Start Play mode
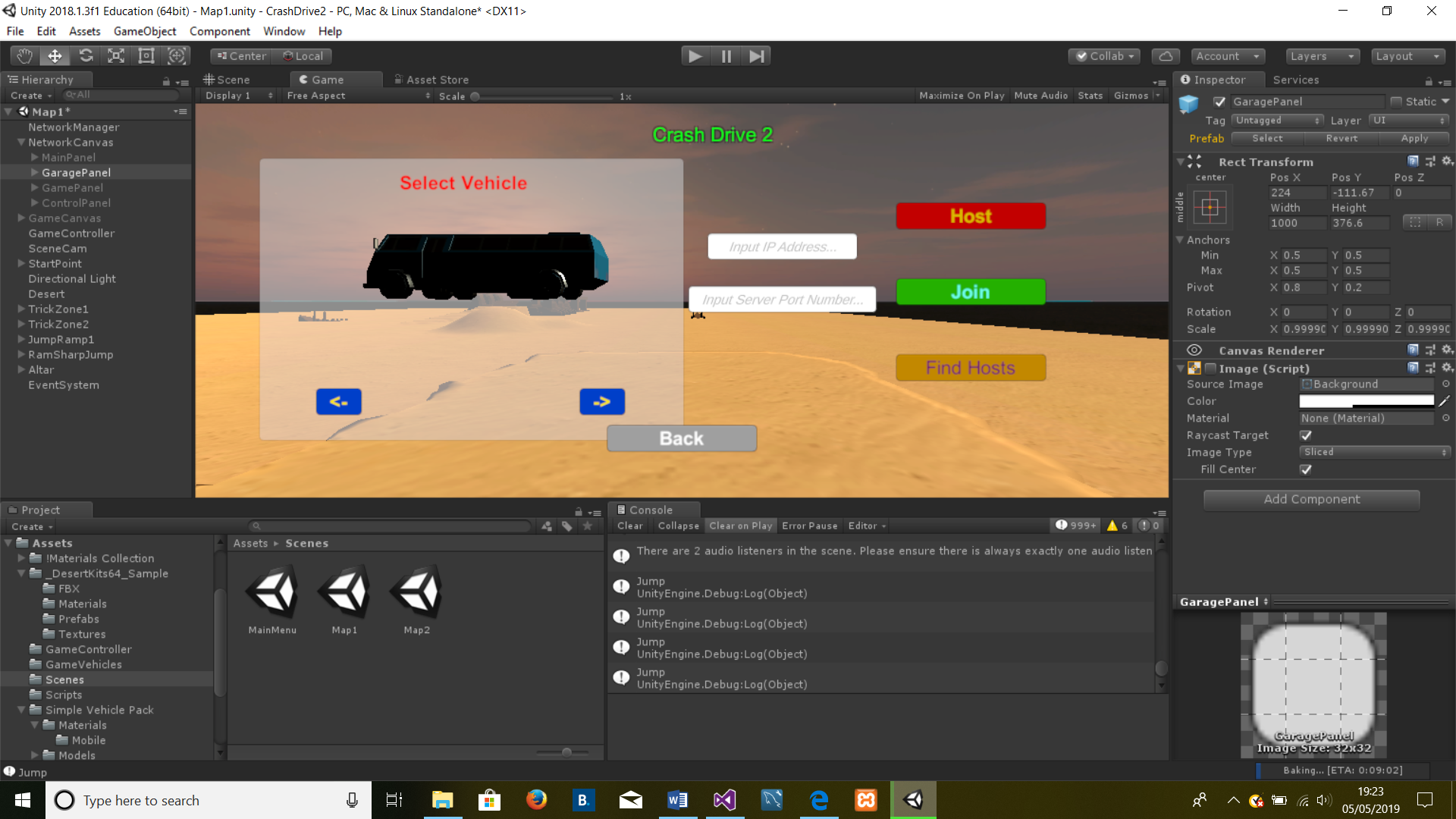Viewport: 1456px width, 819px height. 695,56
